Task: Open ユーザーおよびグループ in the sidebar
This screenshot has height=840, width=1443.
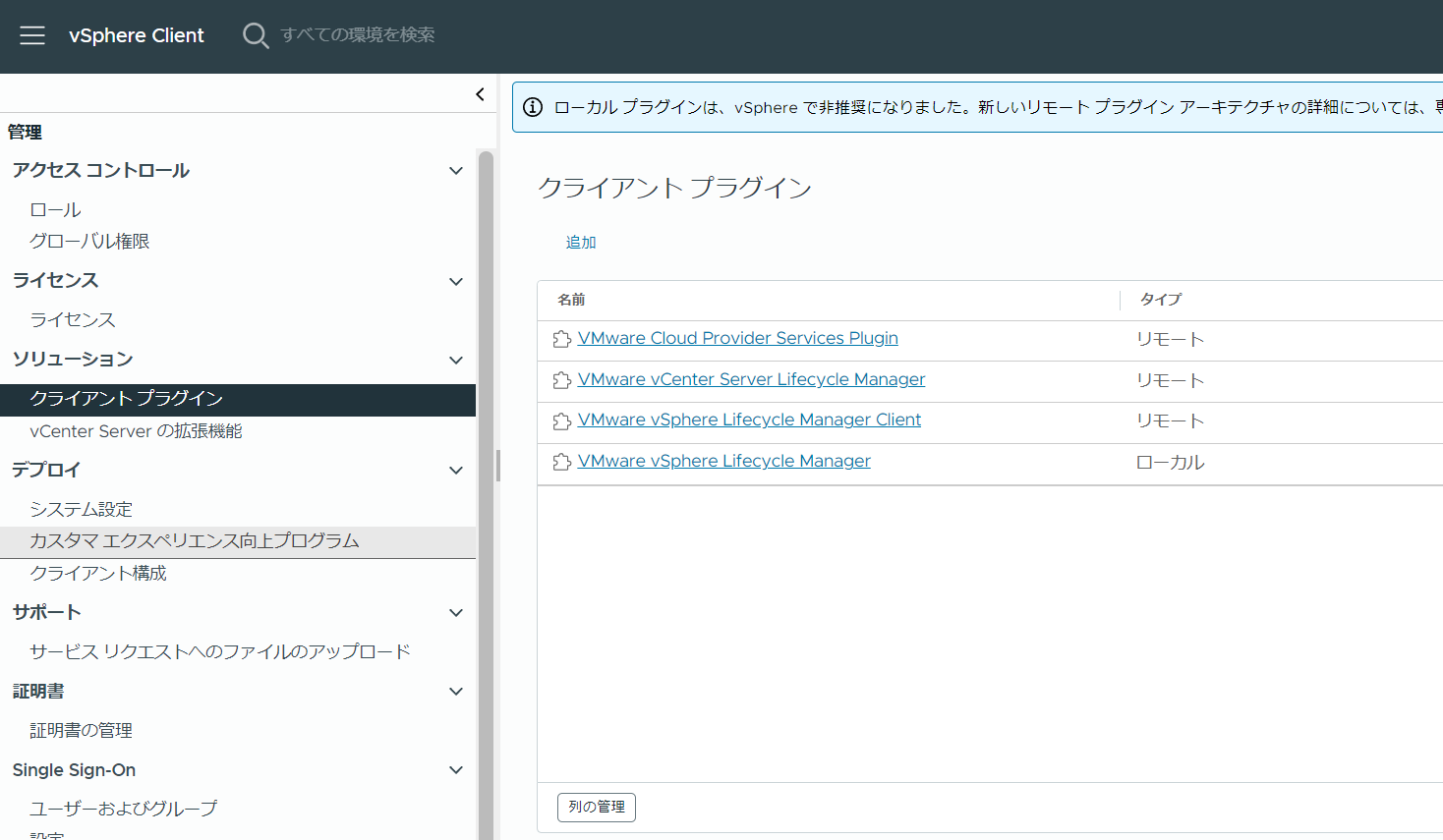Action: click(124, 808)
